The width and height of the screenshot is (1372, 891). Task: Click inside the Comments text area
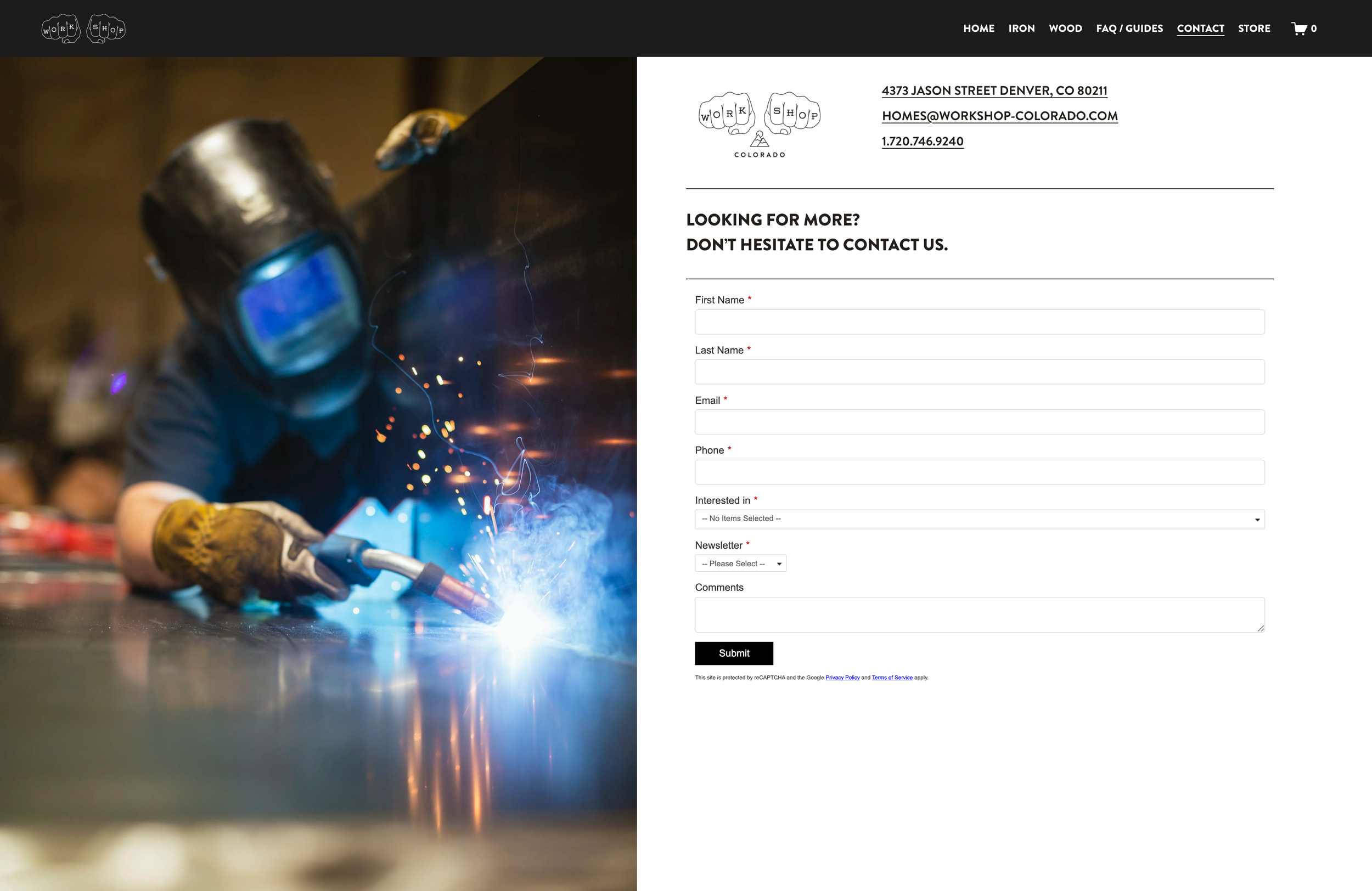979,614
